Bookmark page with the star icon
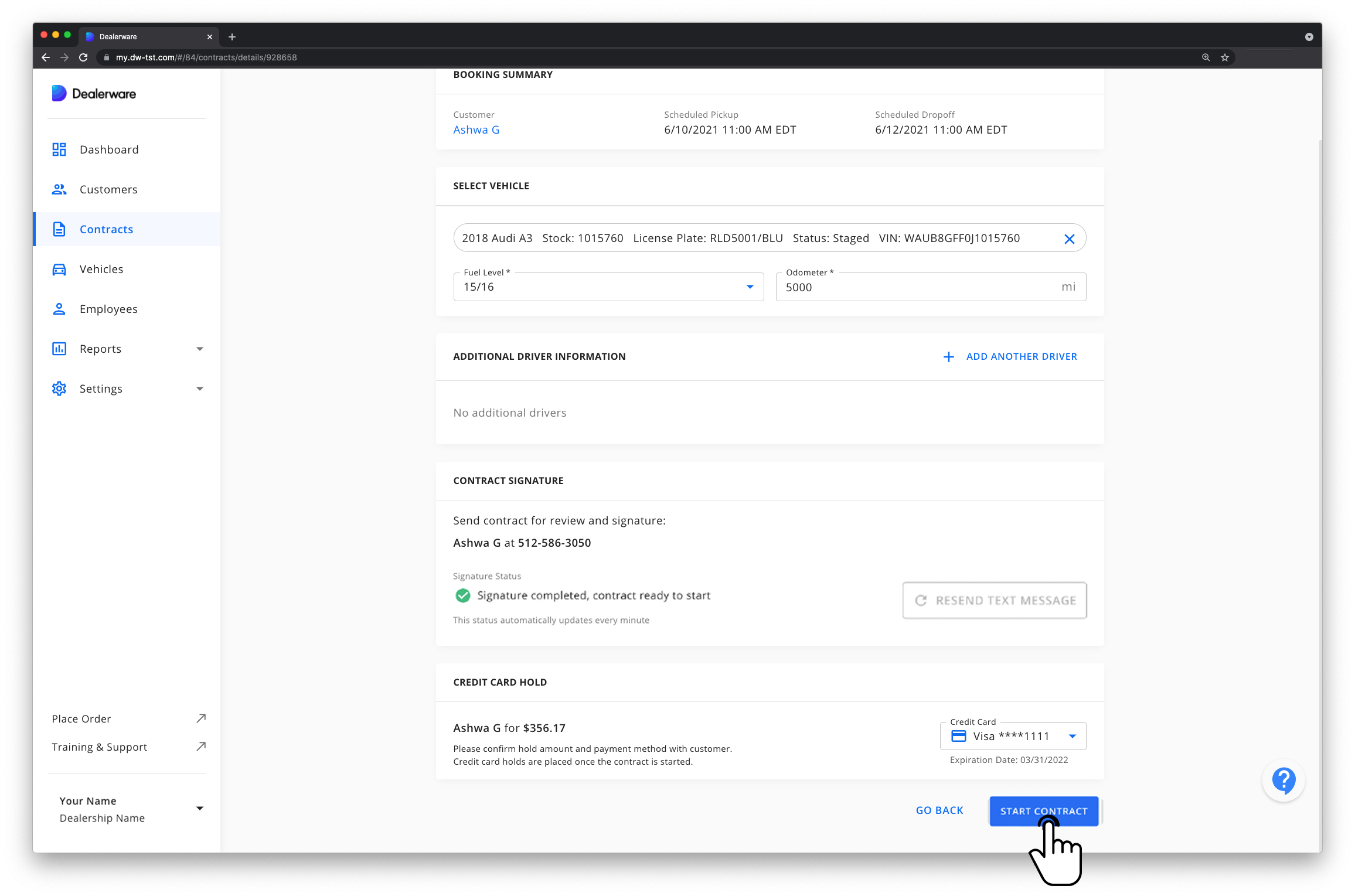The width and height of the screenshot is (1355, 896). tap(1224, 57)
